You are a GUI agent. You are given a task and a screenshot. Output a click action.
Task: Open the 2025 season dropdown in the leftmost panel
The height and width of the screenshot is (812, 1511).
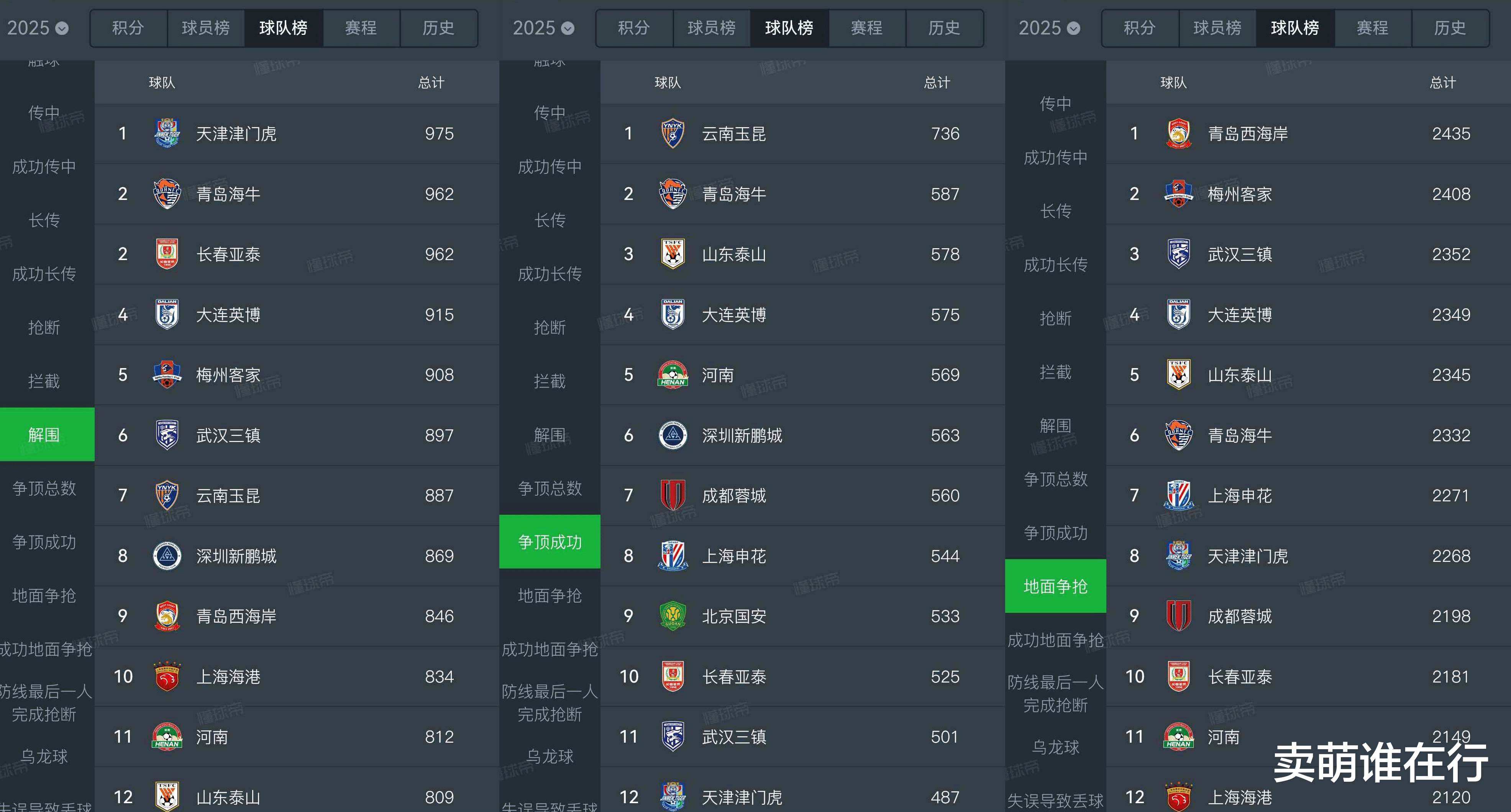tap(38, 28)
